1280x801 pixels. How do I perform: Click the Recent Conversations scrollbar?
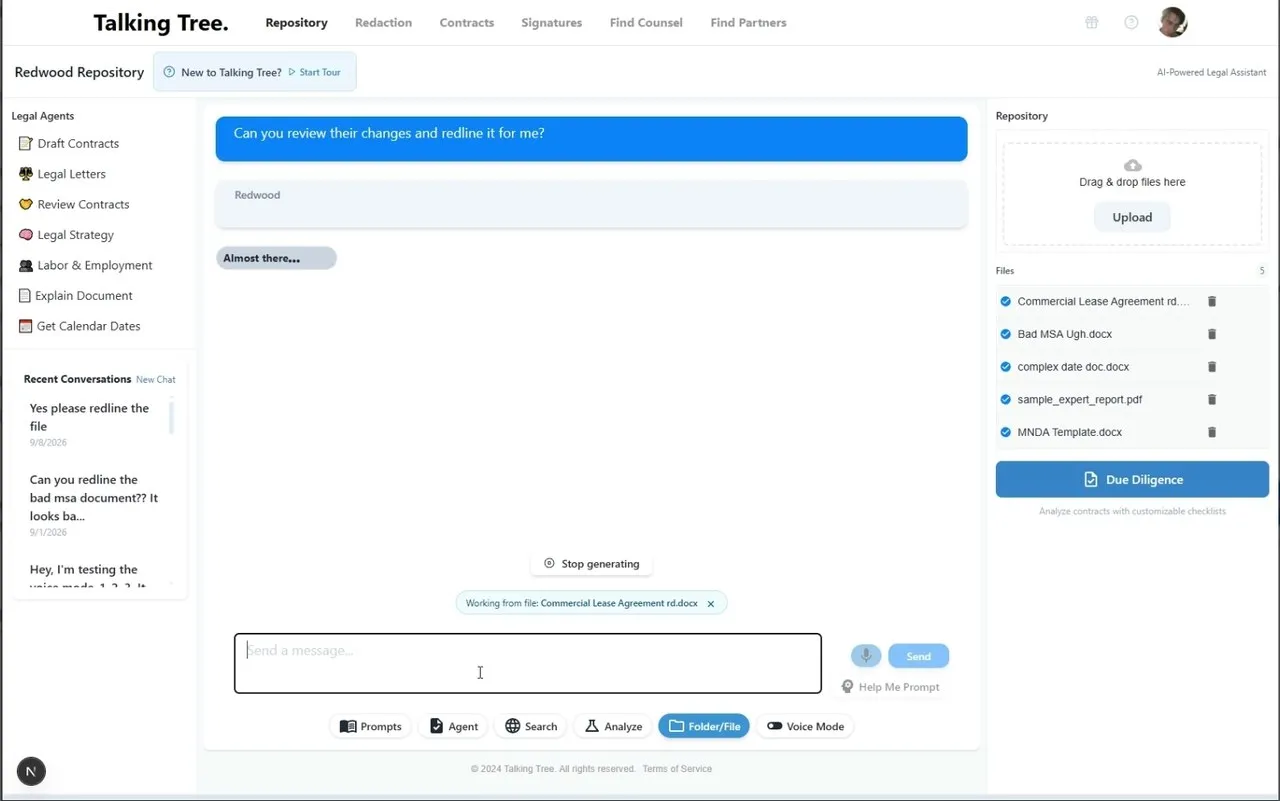tap(171, 417)
